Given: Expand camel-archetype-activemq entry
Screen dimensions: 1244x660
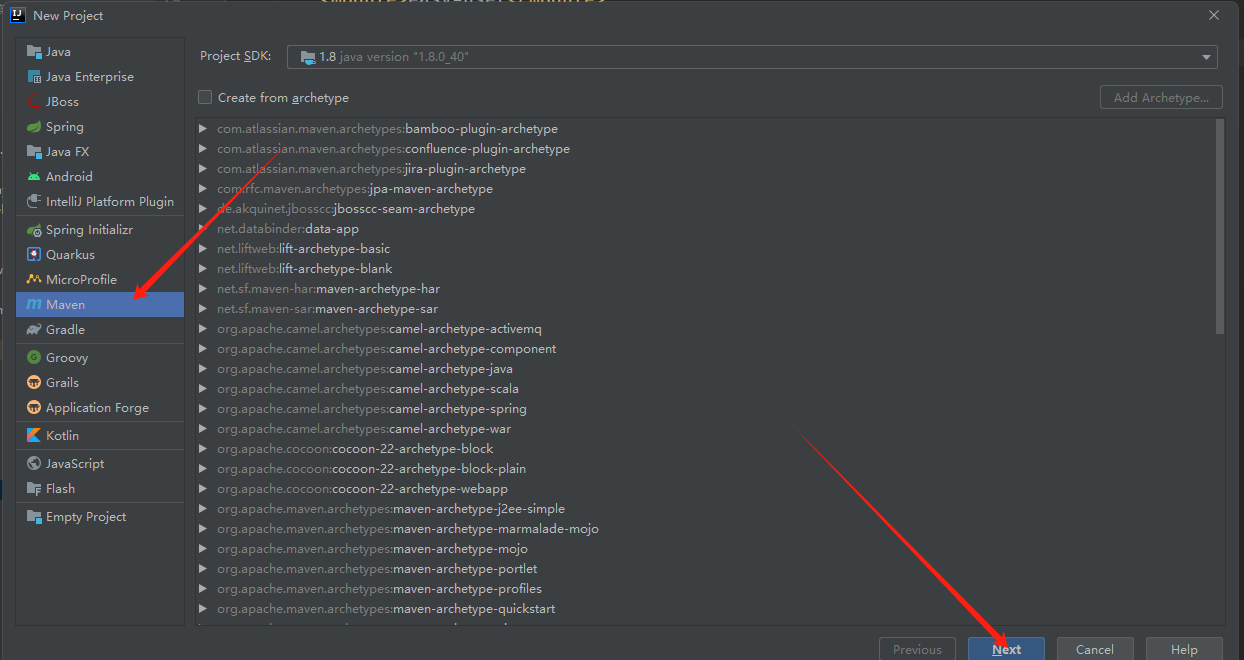Looking at the screenshot, I should (x=203, y=329).
